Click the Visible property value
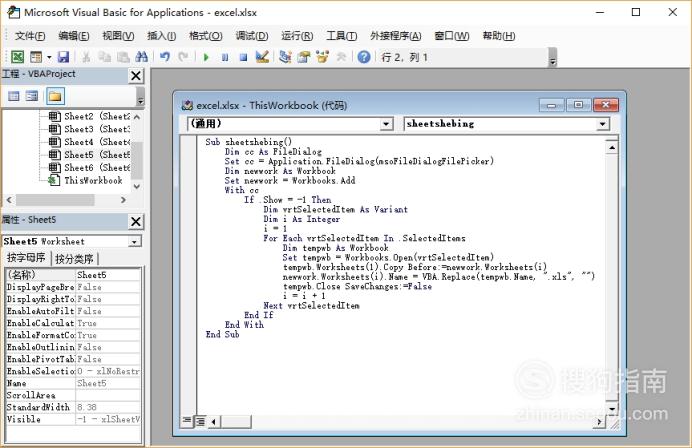This screenshot has height=448, width=692. (108, 419)
